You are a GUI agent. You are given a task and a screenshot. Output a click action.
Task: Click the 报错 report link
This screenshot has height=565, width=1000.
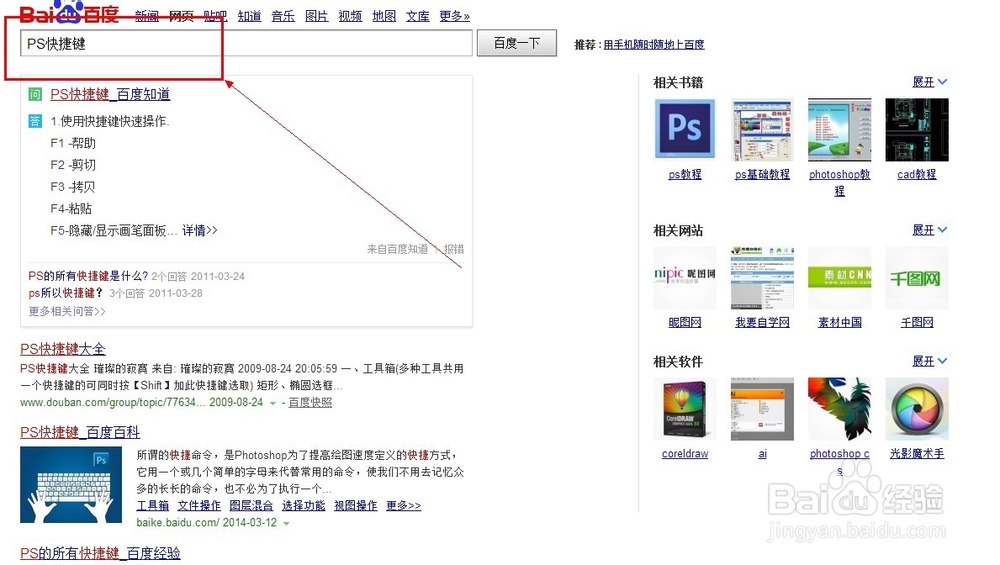pyautogui.click(x=453, y=249)
